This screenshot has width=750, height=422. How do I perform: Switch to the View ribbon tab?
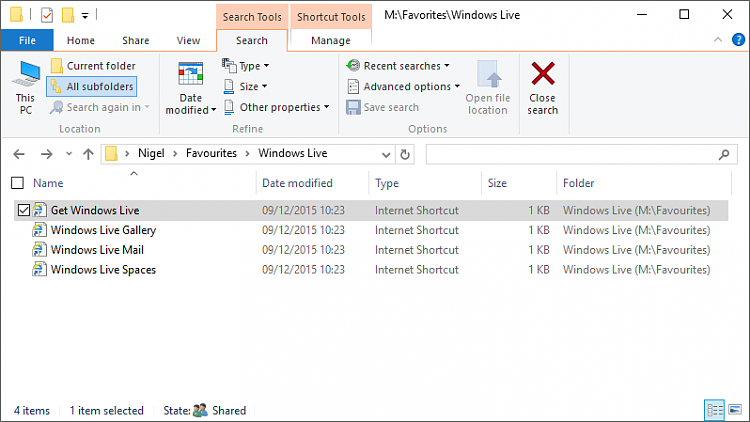point(188,41)
